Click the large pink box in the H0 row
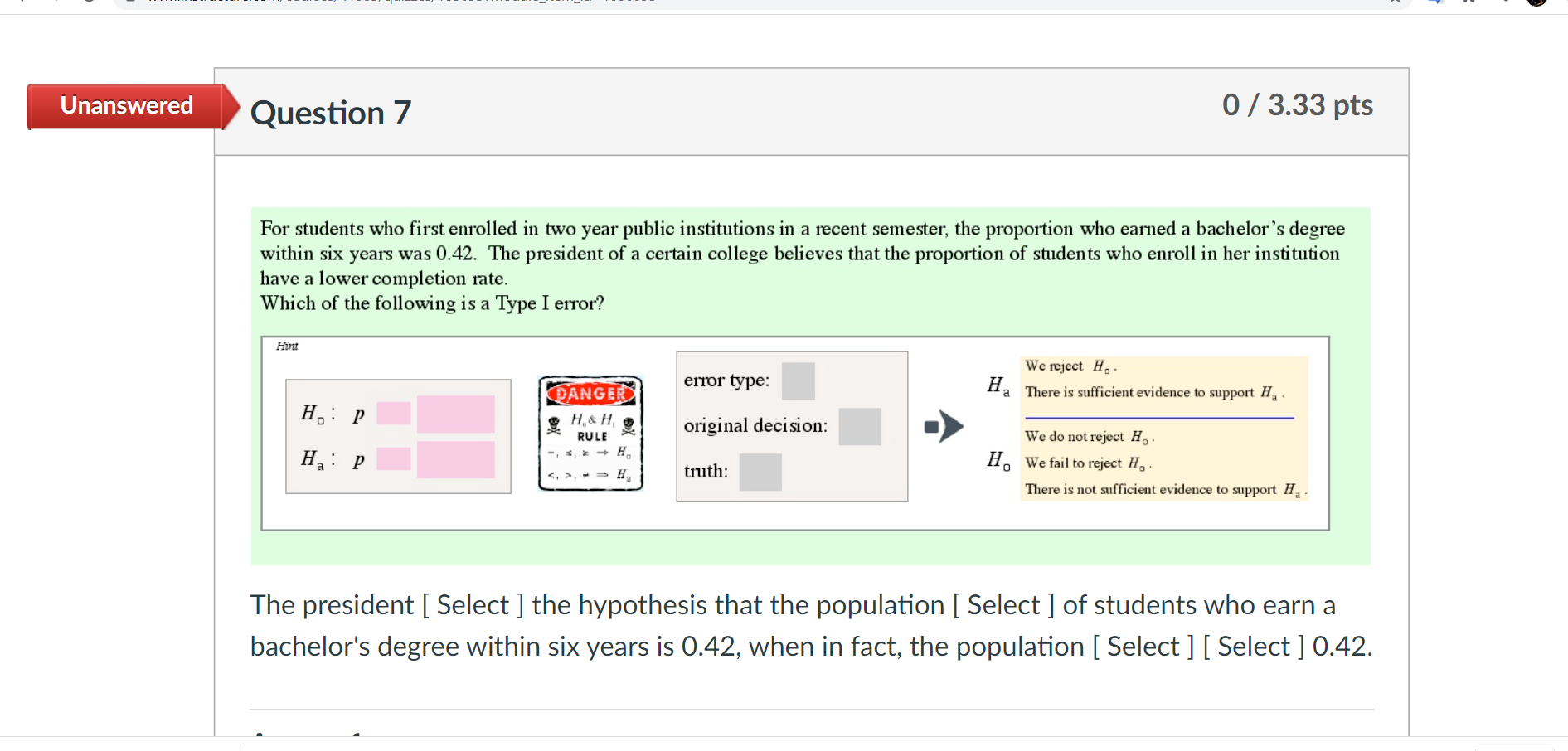1568x751 pixels. [x=455, y=414]
